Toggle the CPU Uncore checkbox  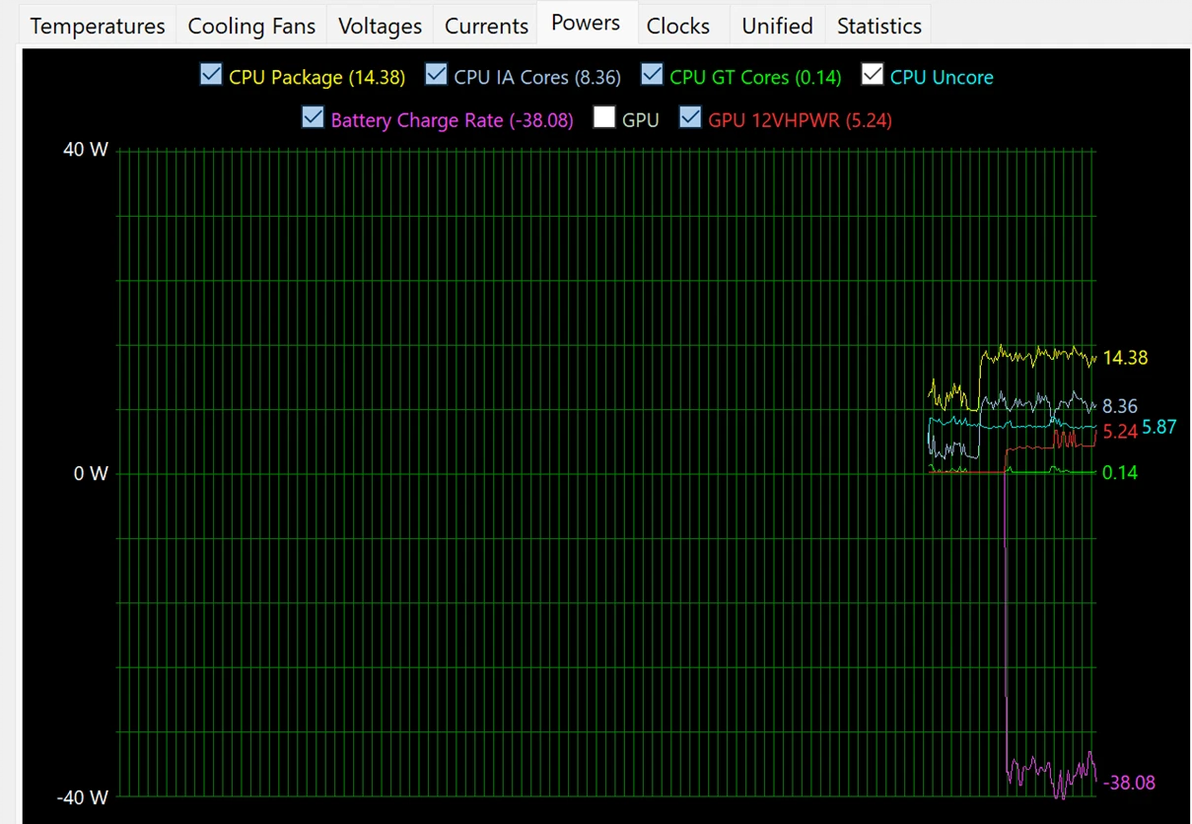(872, 74)
